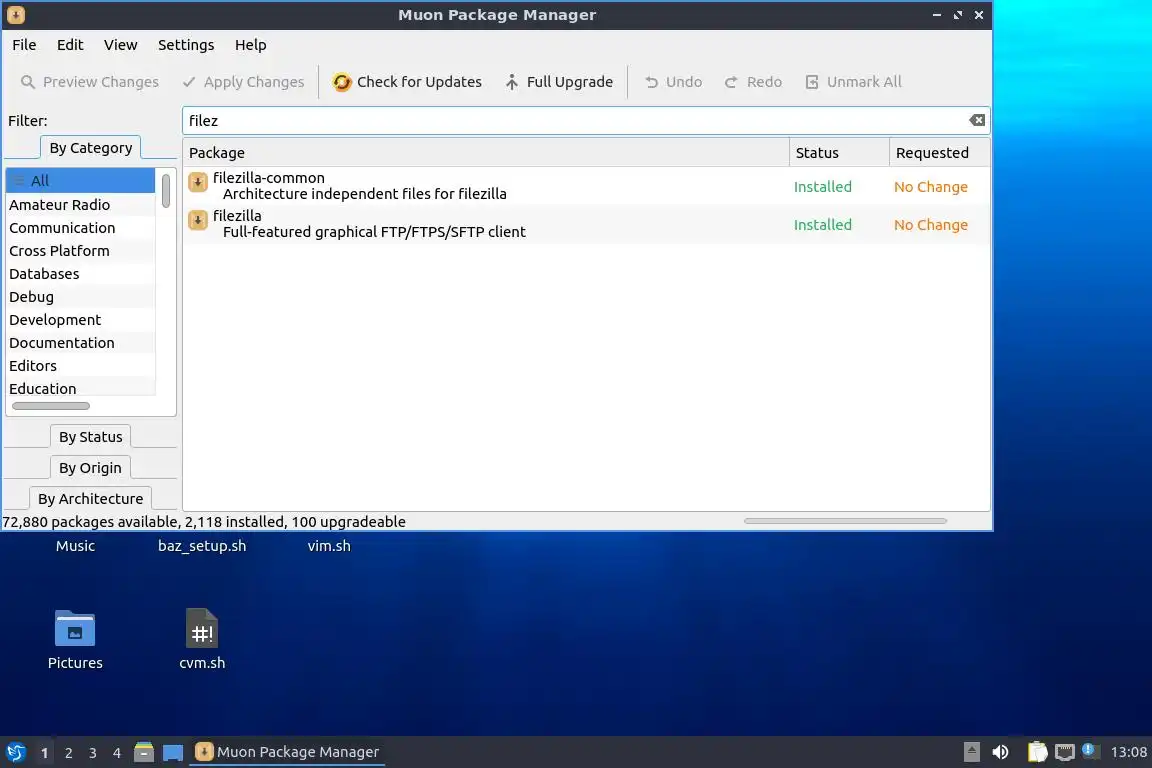Open the Help menu
The image size is (1152, 768).
point(251,45)
